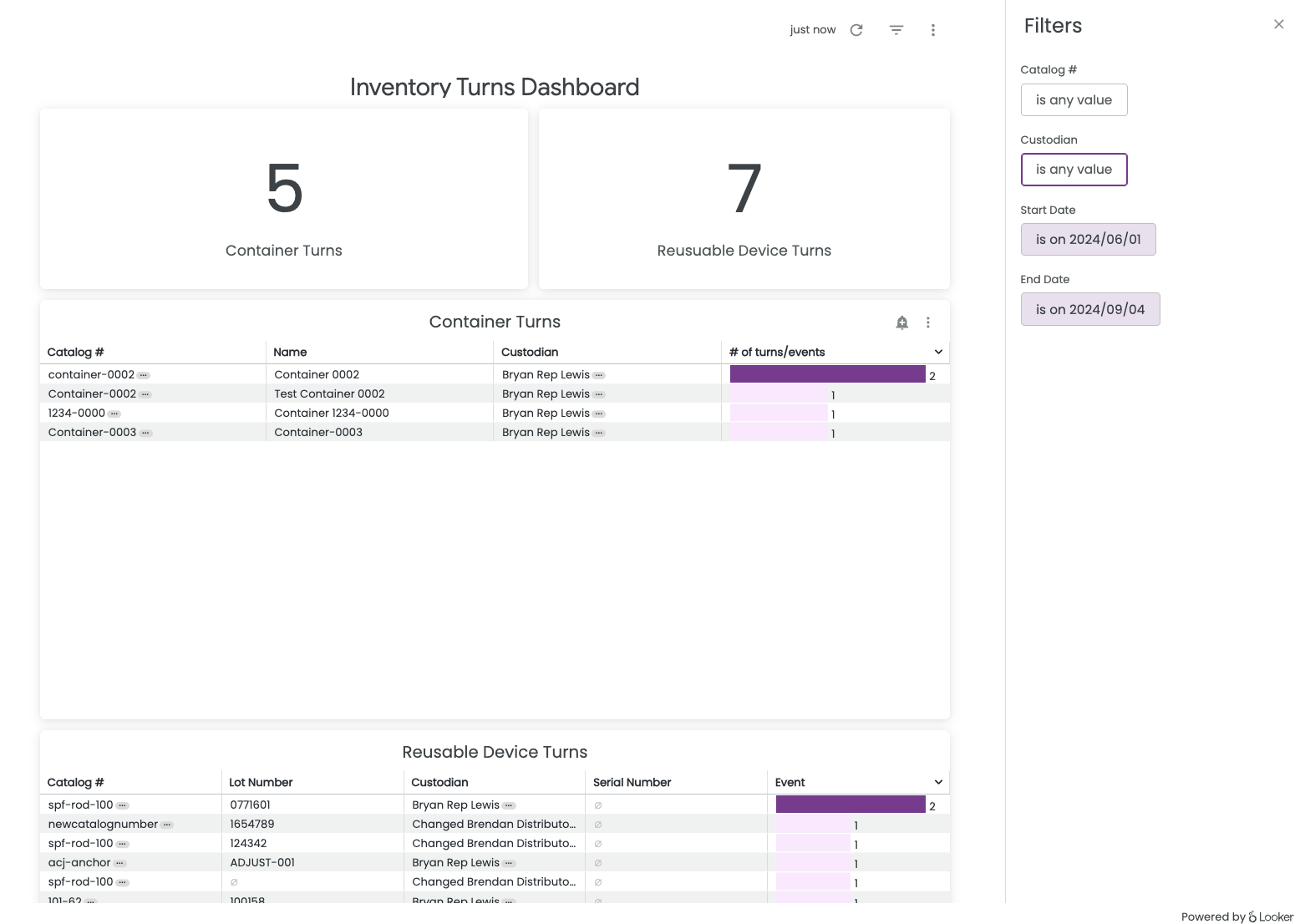Open the Catalog # filter value
The image size is (1305, 924).
coord(1074,100)
